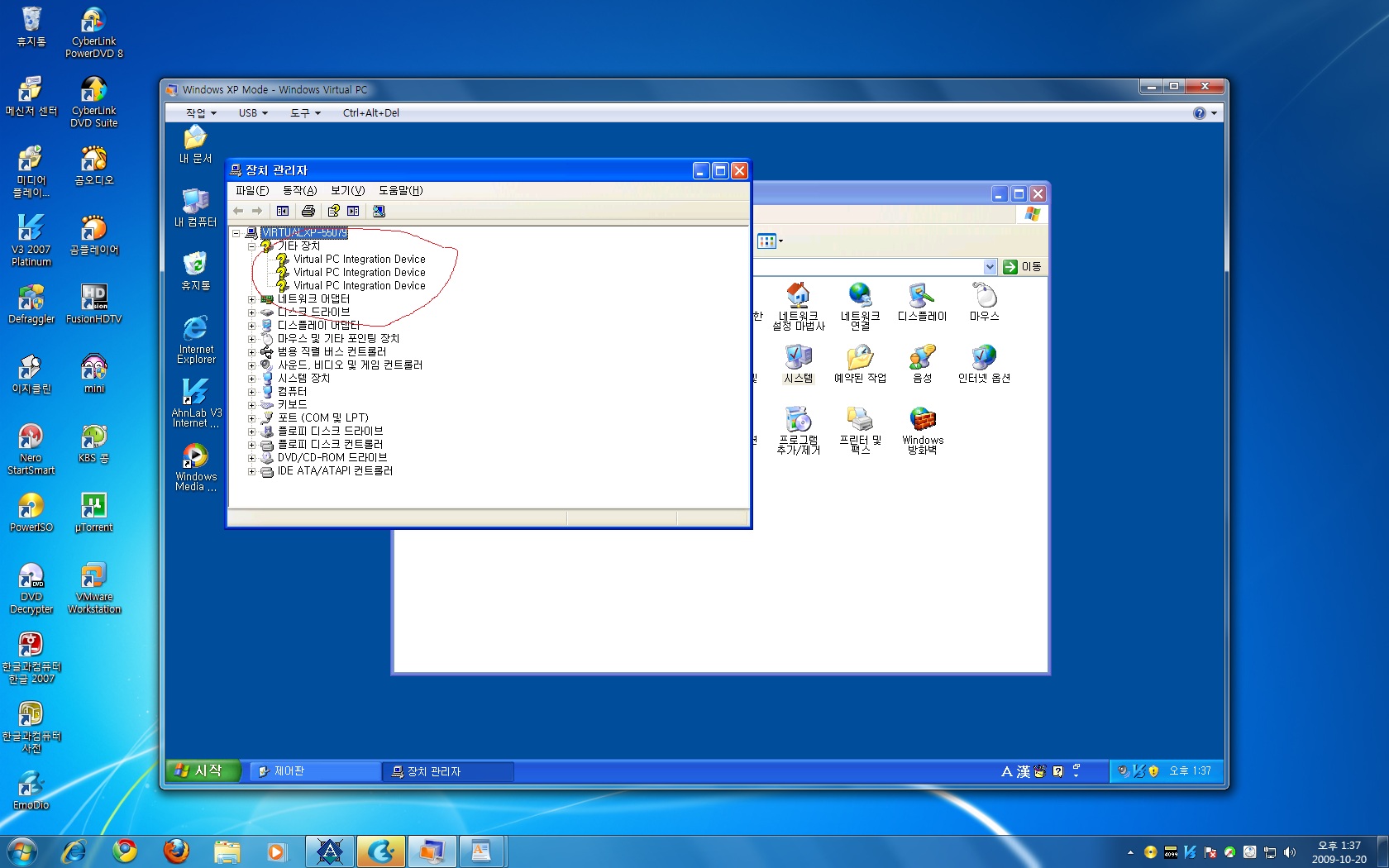Switch to 장치 관리자 on XP taskbar
This screenshot has height=868, width=1389.
(x=448, y=771)
